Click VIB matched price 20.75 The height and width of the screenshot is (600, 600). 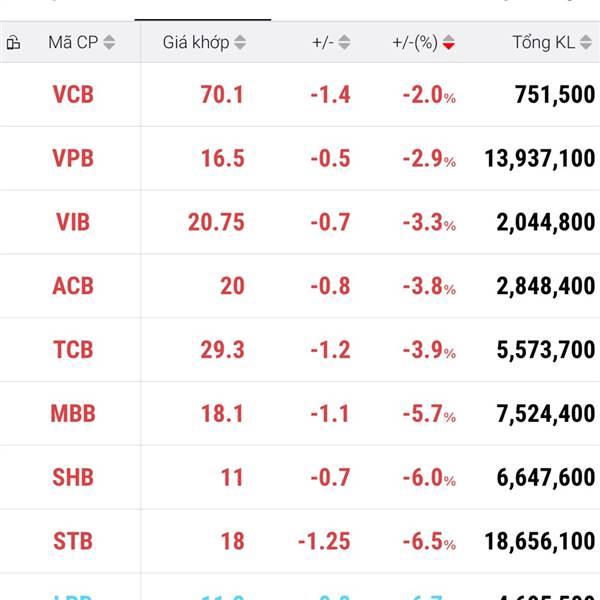pos(216,222)
